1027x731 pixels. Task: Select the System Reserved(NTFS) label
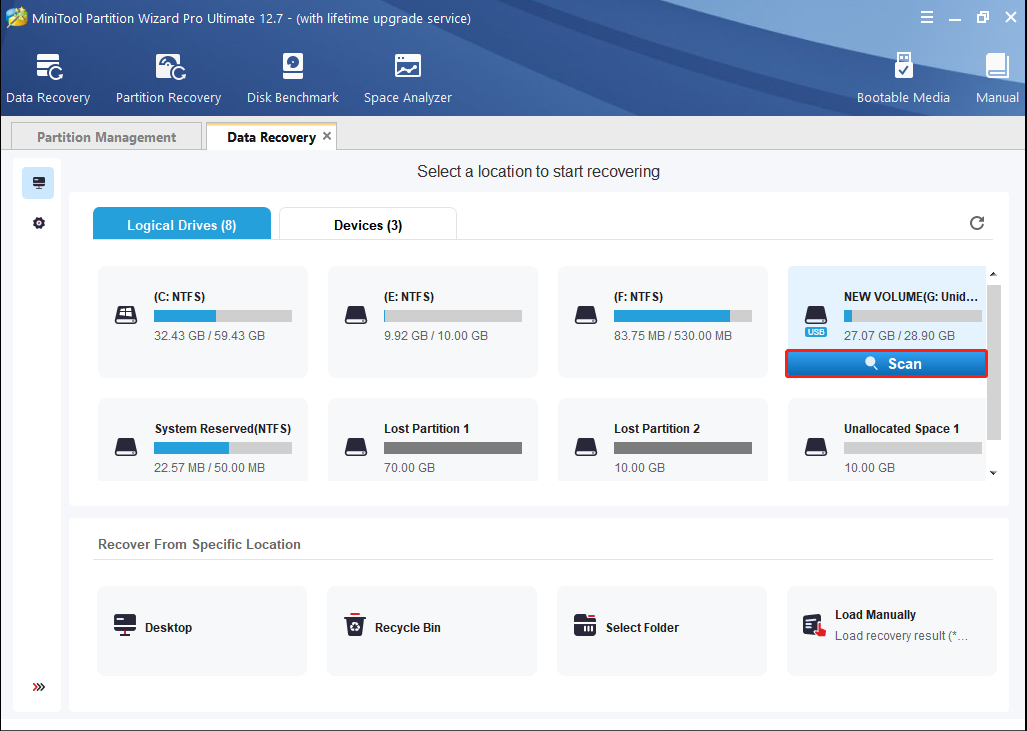click(x=223, y=429)
